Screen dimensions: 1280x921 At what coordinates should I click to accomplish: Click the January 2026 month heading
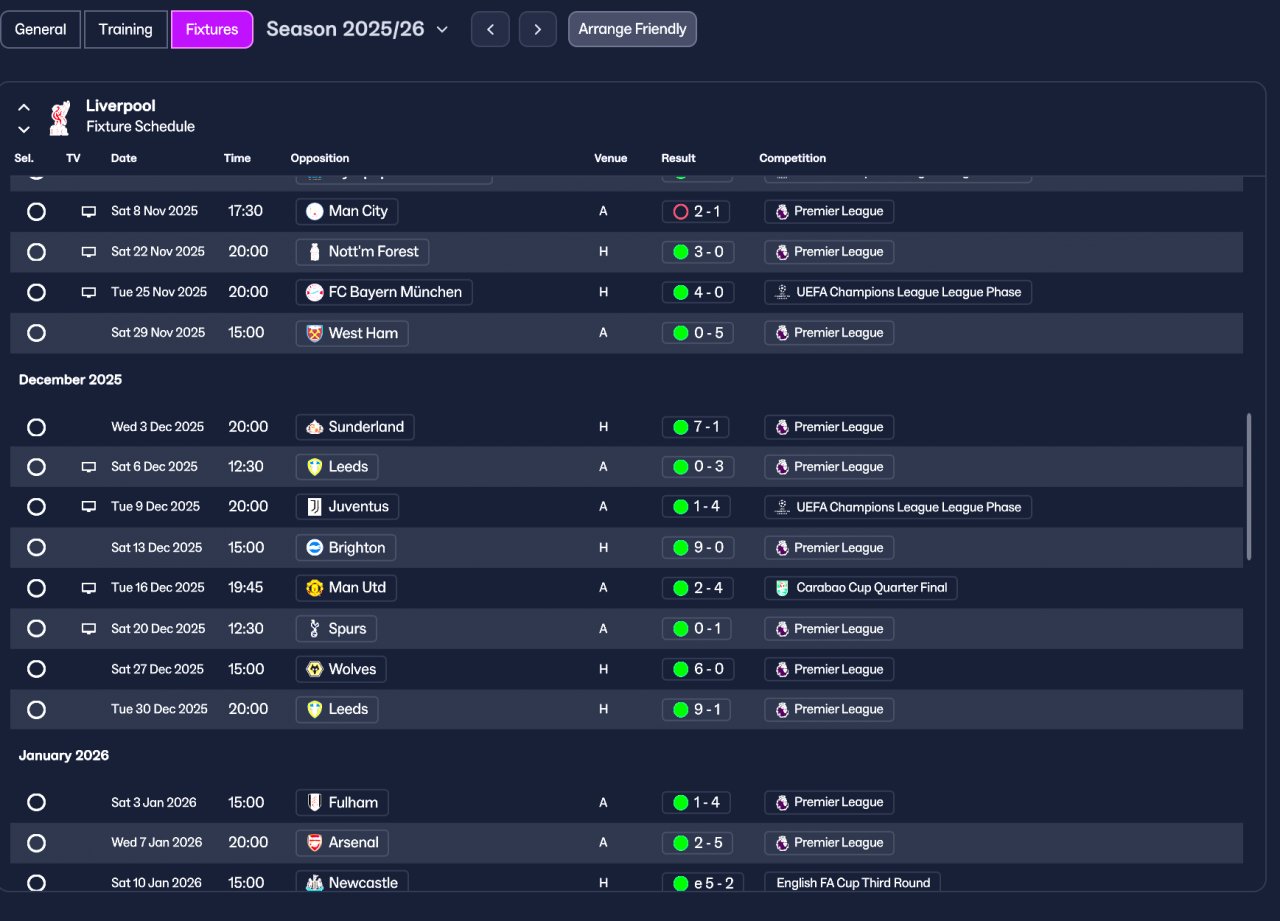tap(64, 756)
